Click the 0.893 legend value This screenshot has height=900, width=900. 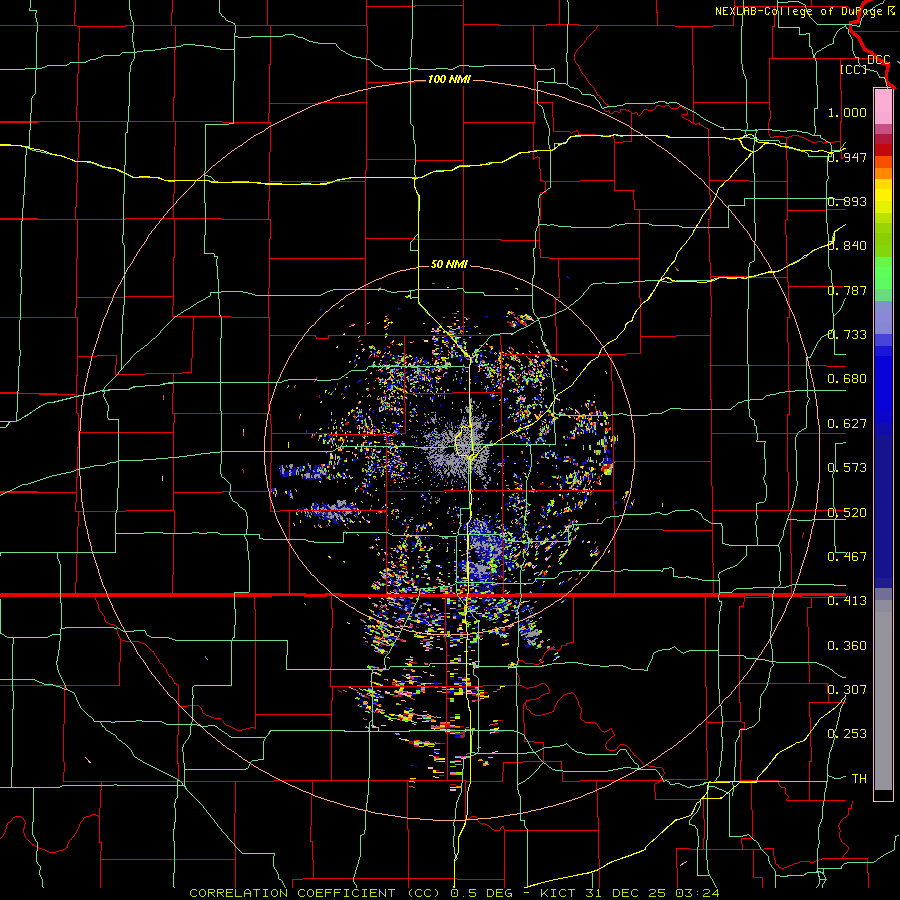tap(847, 201)
